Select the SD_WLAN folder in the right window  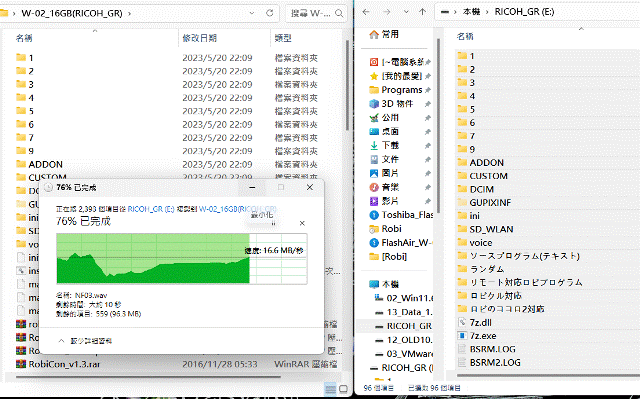[x=491, y=229]
